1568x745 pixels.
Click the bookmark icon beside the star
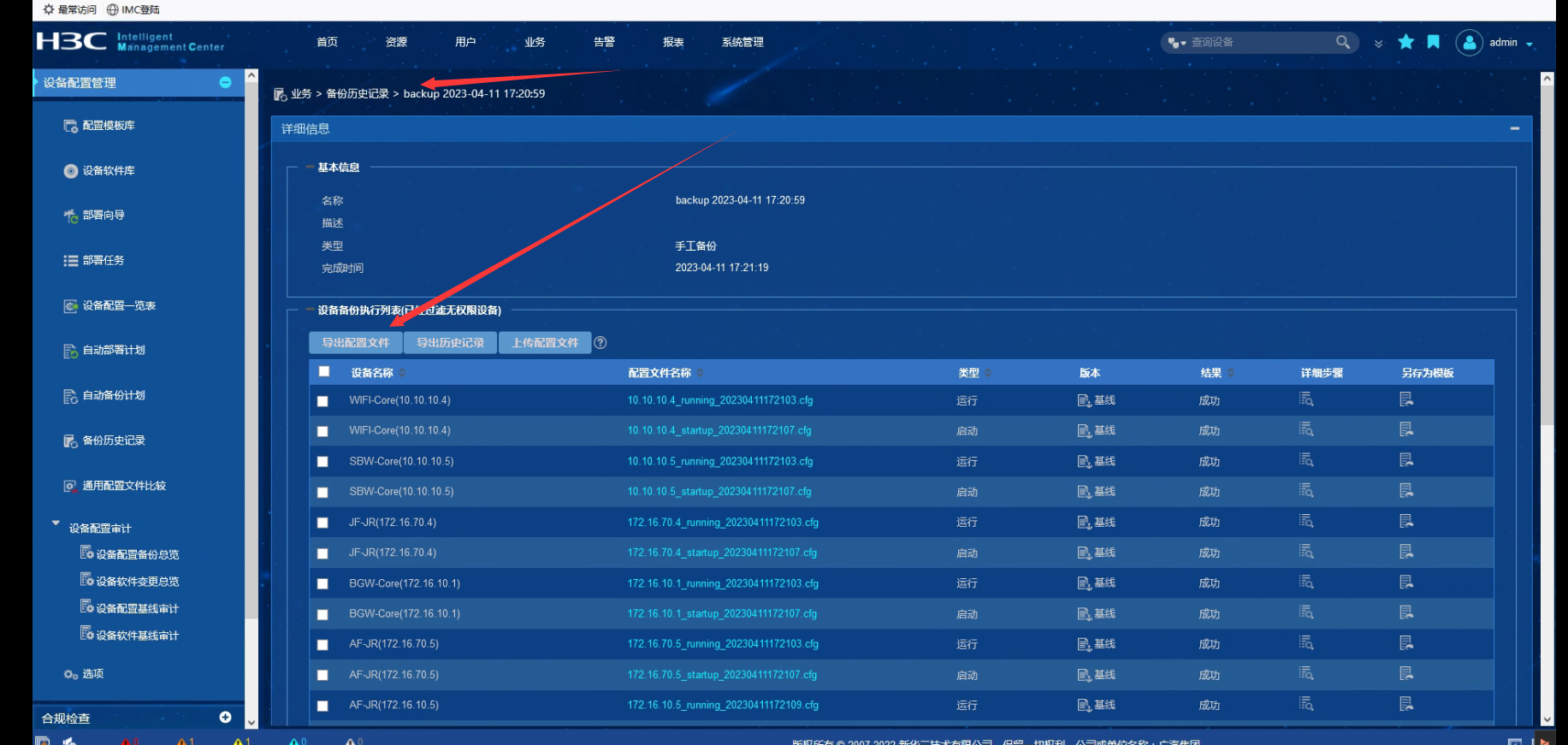click(x=1434, y=42)
